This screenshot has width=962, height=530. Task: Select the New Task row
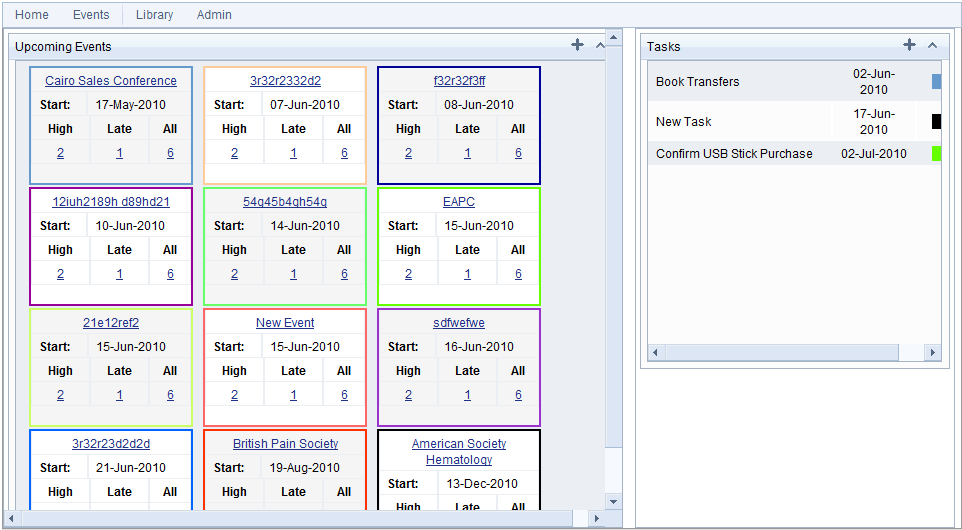[795, 121]
